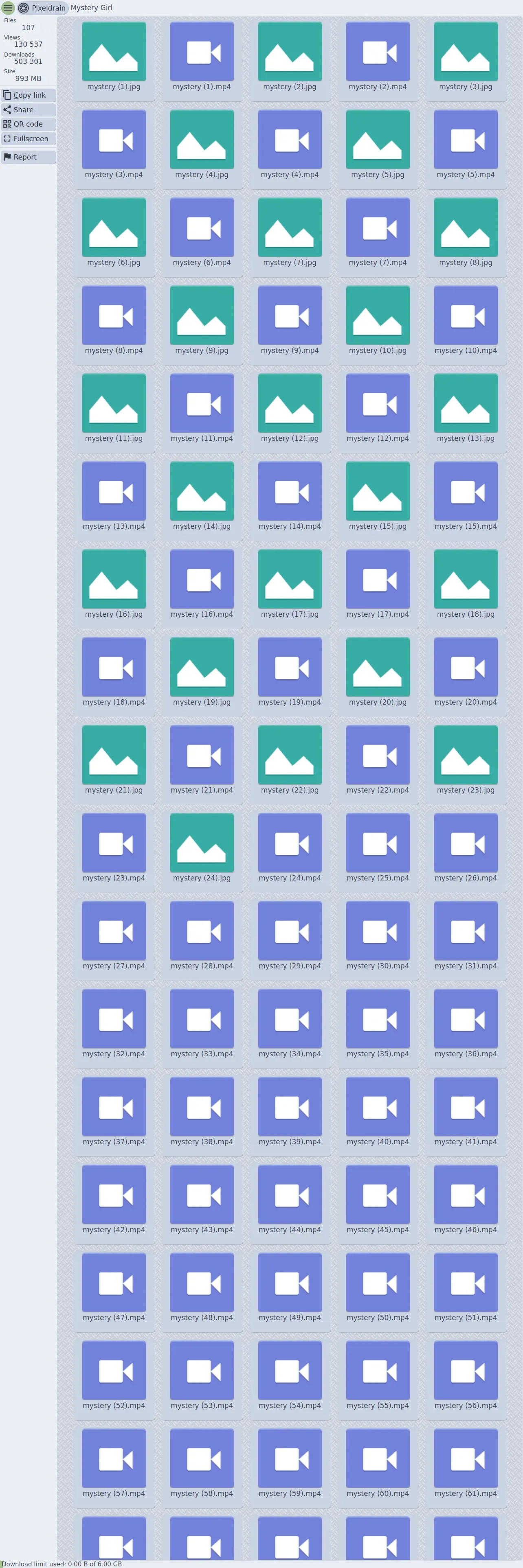Click video icon of mystery (2).mp4
The image size is (523, 1568).
coord(378,52)
